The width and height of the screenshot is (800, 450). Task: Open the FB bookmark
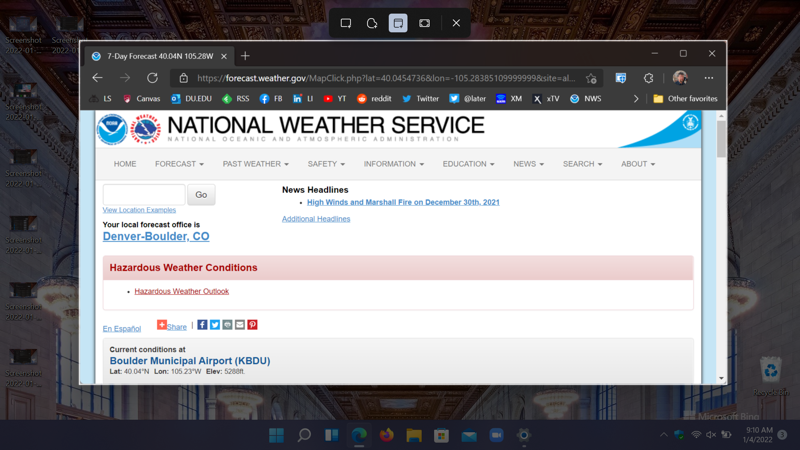[x=271, y=99]
